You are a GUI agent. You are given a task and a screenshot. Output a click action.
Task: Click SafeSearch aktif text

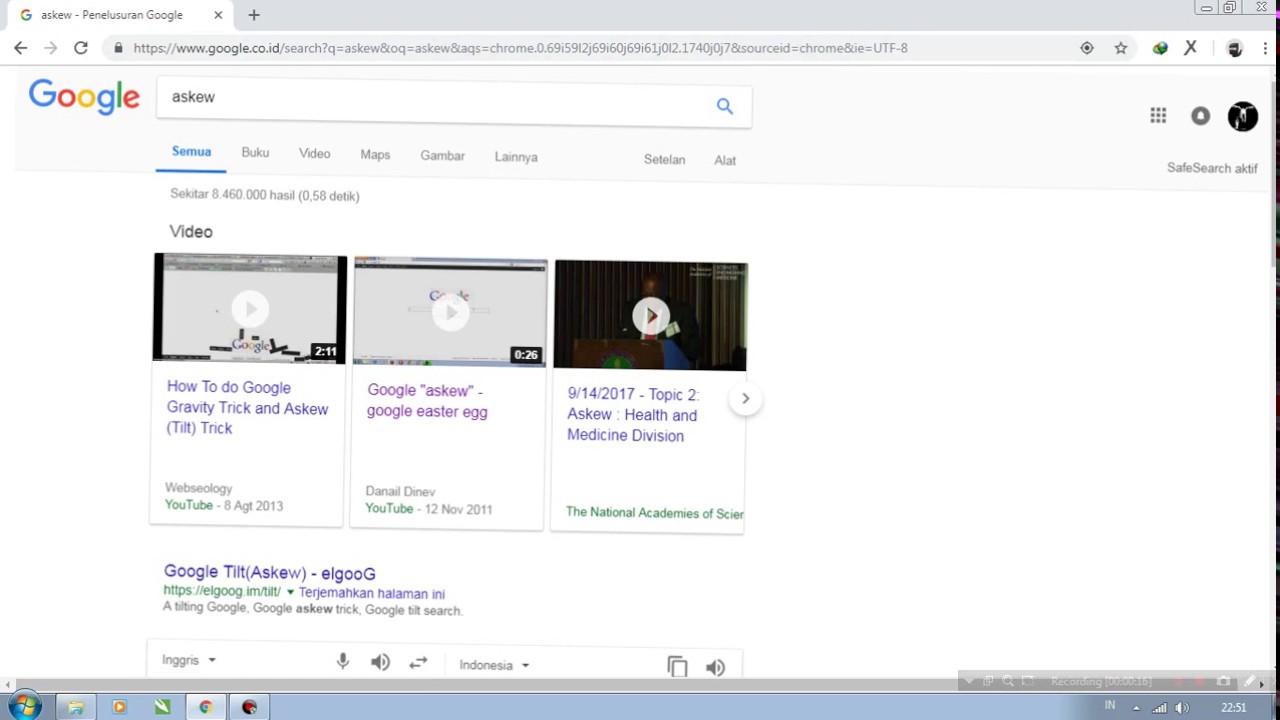[1212, 168]
